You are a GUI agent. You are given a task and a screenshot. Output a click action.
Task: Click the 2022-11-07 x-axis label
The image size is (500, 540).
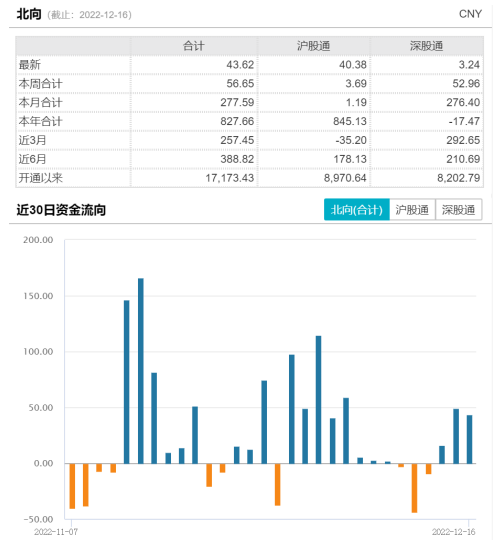click(56, 532)
